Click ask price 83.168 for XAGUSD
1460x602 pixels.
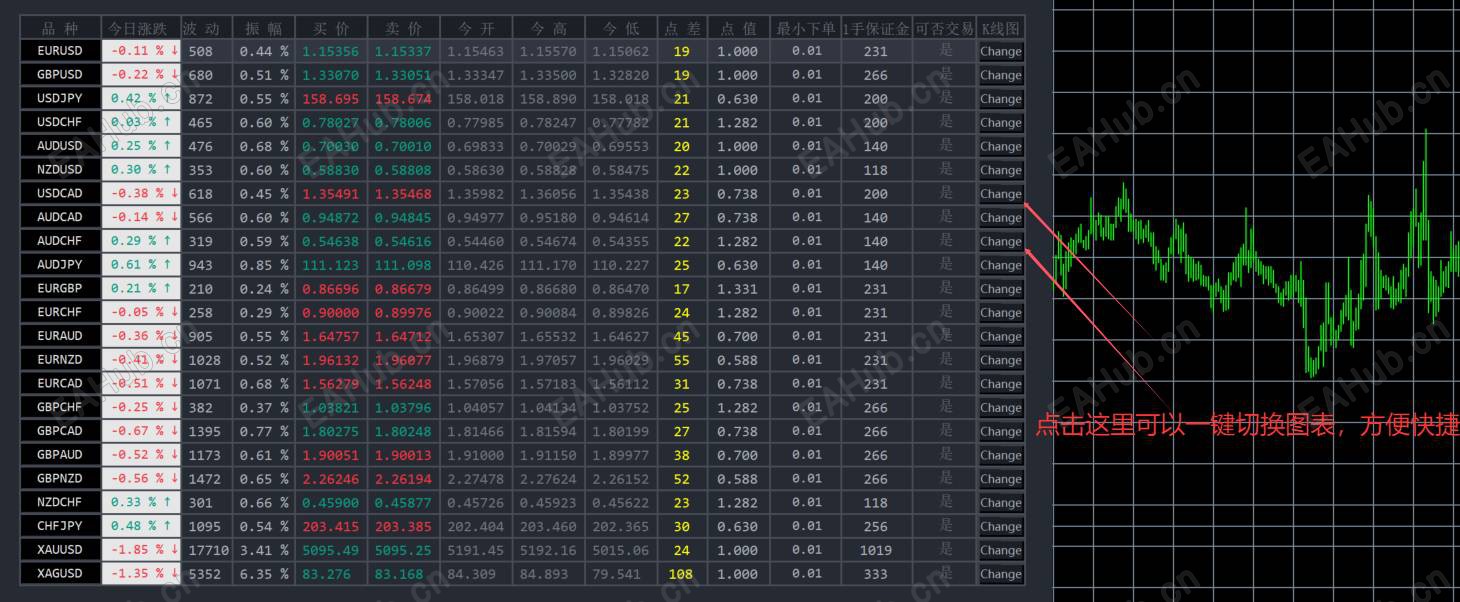click(x=403, y=574)
